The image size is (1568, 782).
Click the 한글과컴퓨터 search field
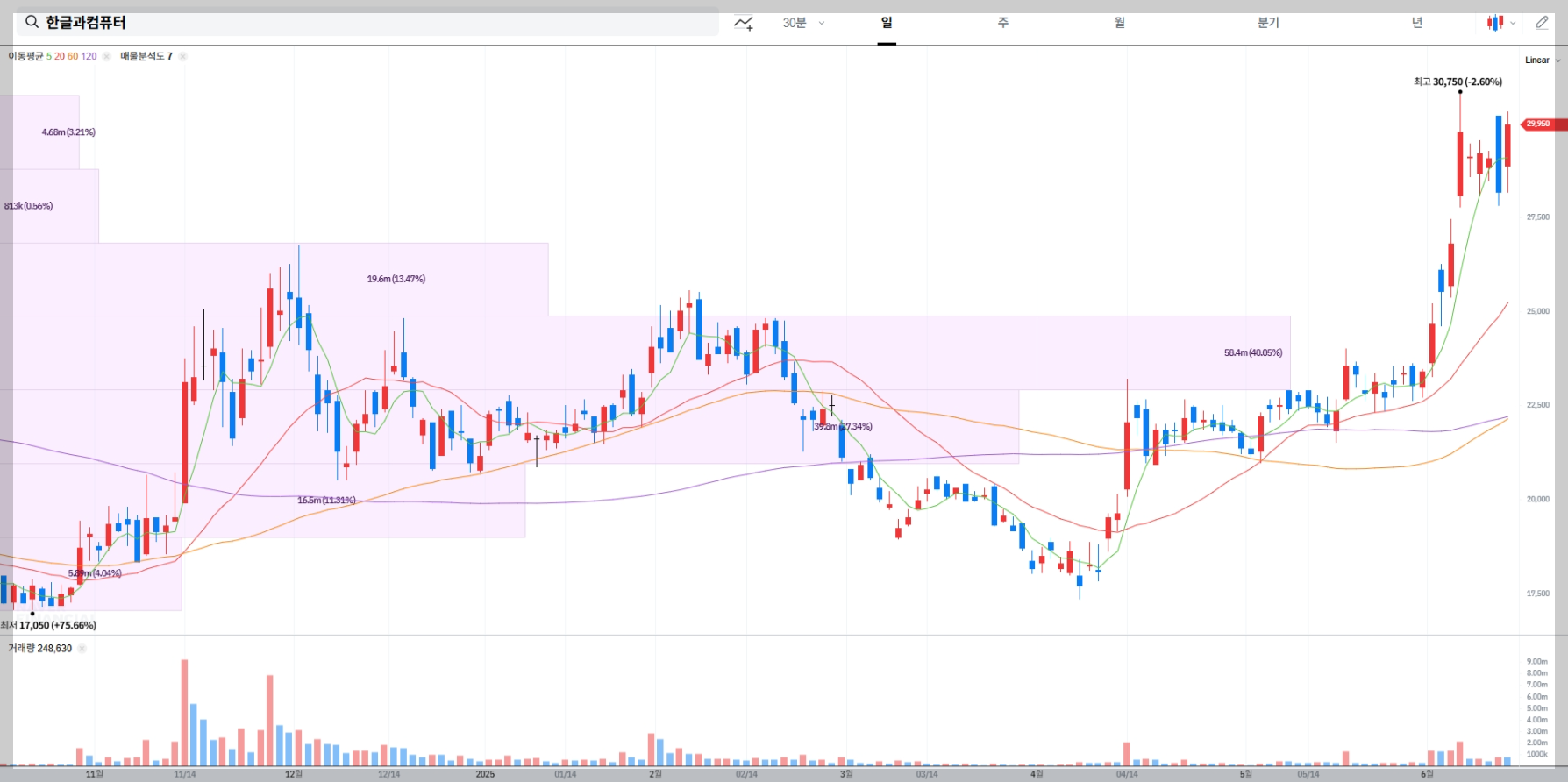[x=367, y=22]
